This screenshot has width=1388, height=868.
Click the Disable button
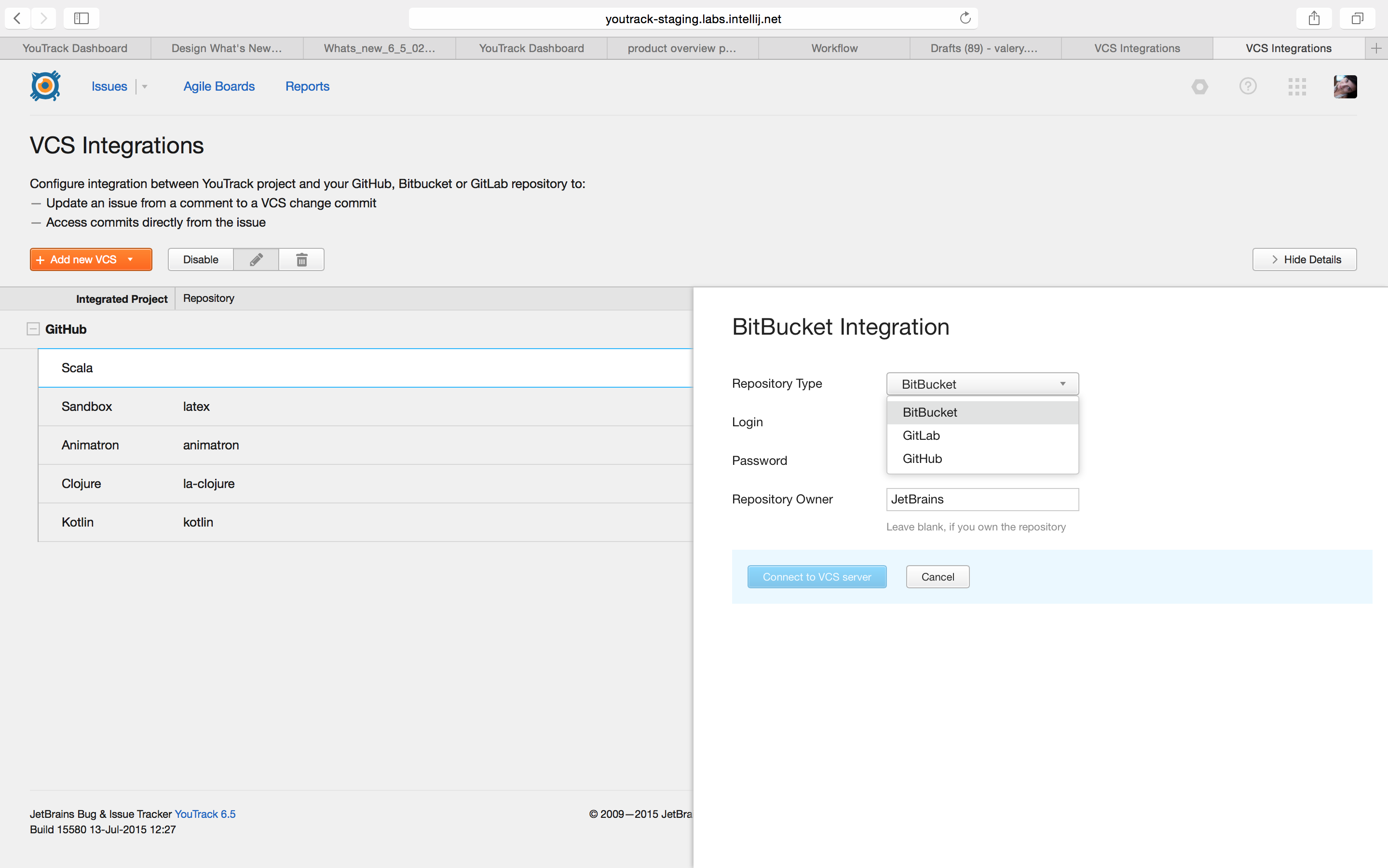point(200,259)
